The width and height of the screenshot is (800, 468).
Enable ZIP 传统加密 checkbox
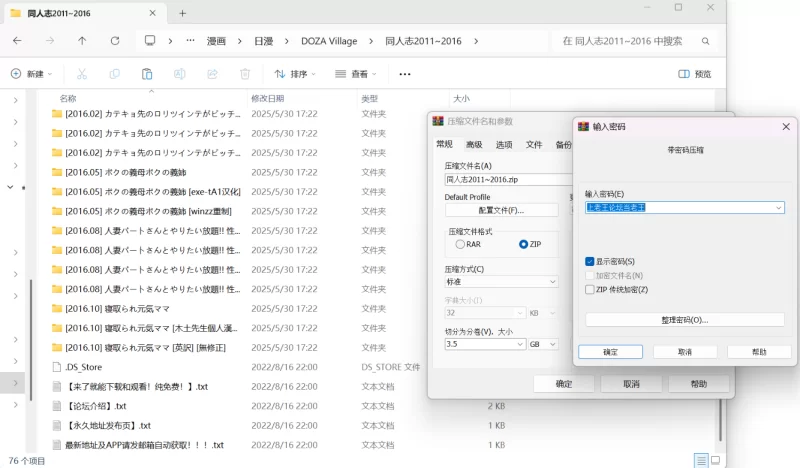coord(590,289)
